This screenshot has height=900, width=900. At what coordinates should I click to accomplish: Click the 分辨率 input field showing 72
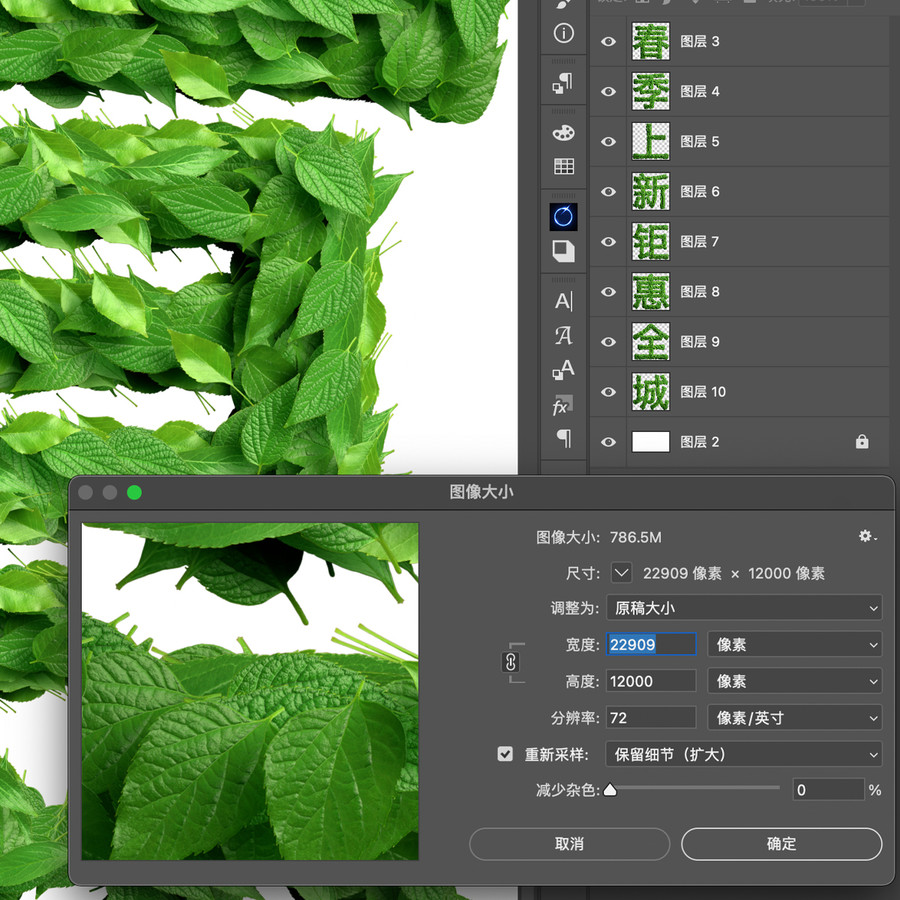pyautogui.click(x=651, y=717)
